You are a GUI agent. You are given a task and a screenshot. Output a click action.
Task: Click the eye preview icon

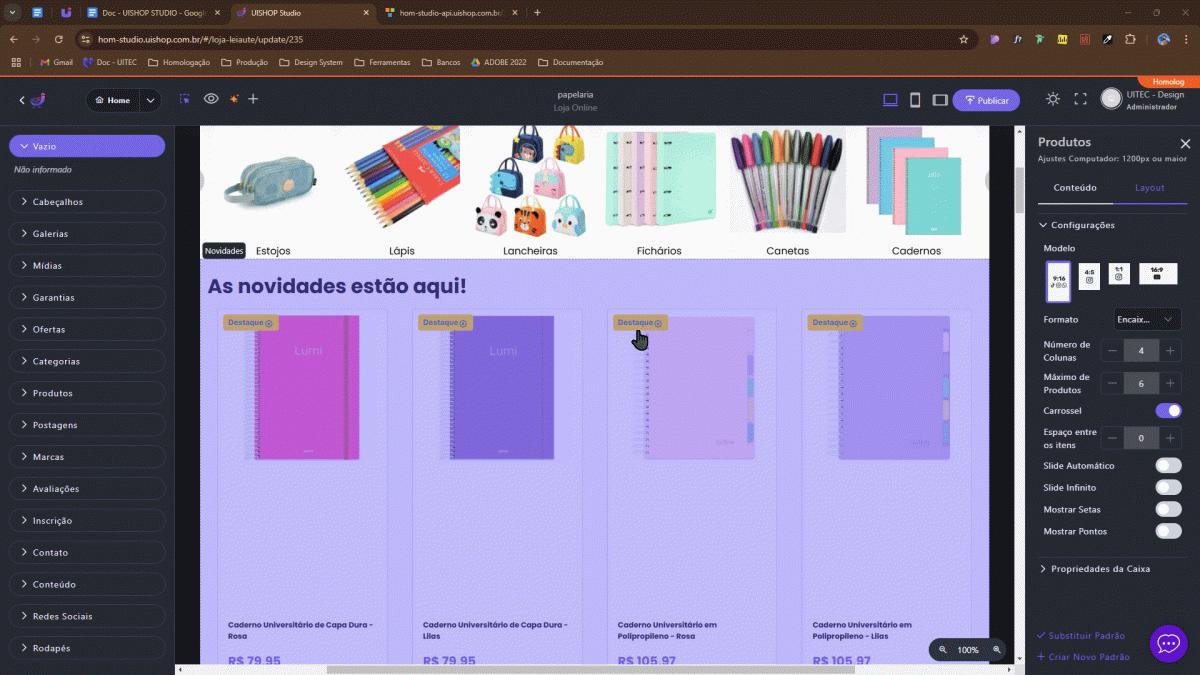(211, 99)
